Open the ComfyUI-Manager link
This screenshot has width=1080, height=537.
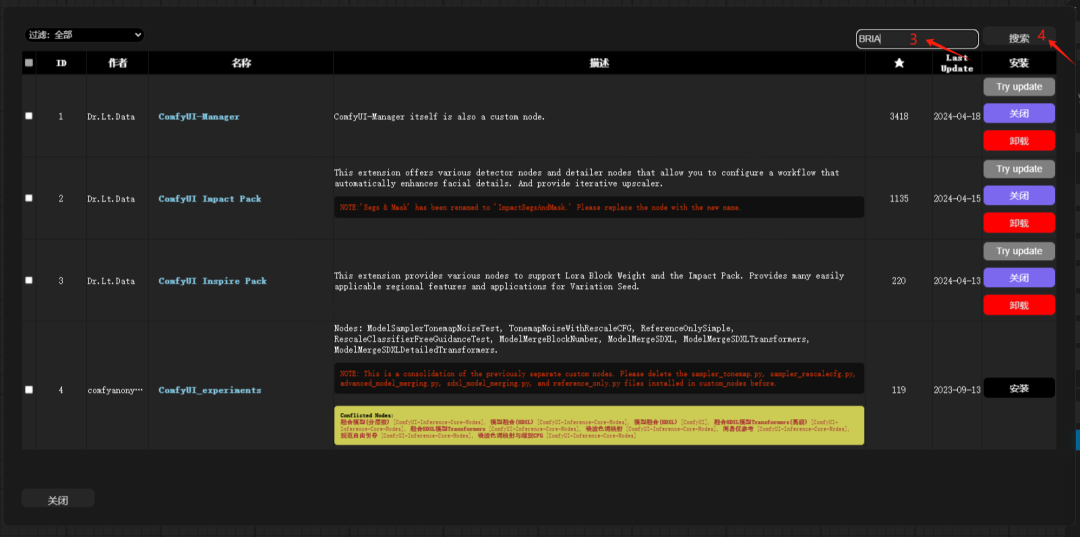[x=199, y=116]
